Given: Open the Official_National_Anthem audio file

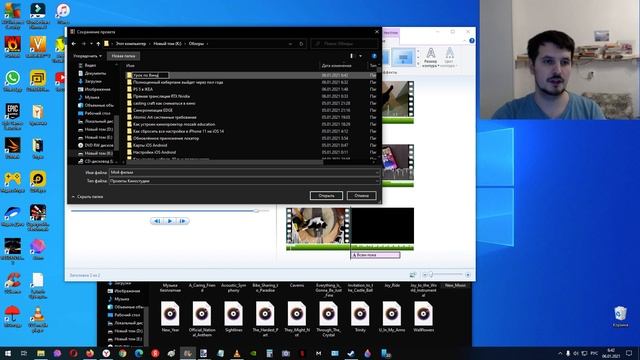Looking at the screenshot, I should (202, 319).
